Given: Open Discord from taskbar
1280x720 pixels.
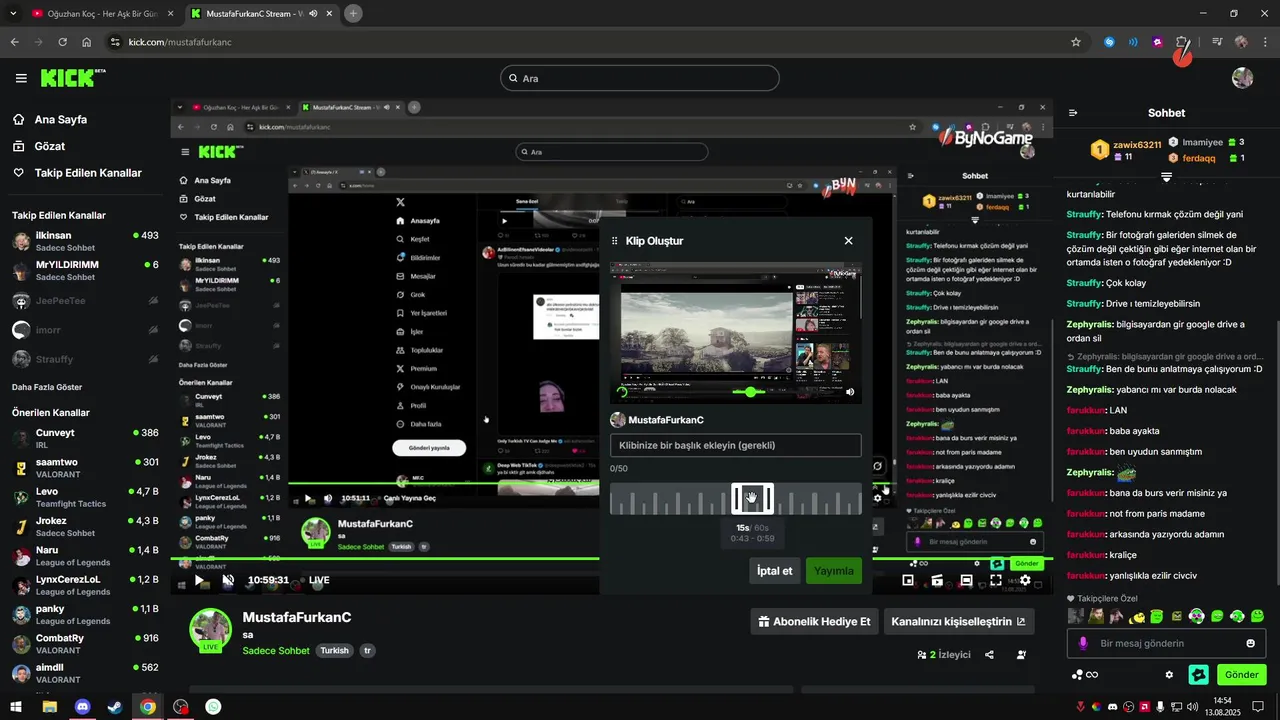Looking at the screenshot, I should click(x=82, y=707).
